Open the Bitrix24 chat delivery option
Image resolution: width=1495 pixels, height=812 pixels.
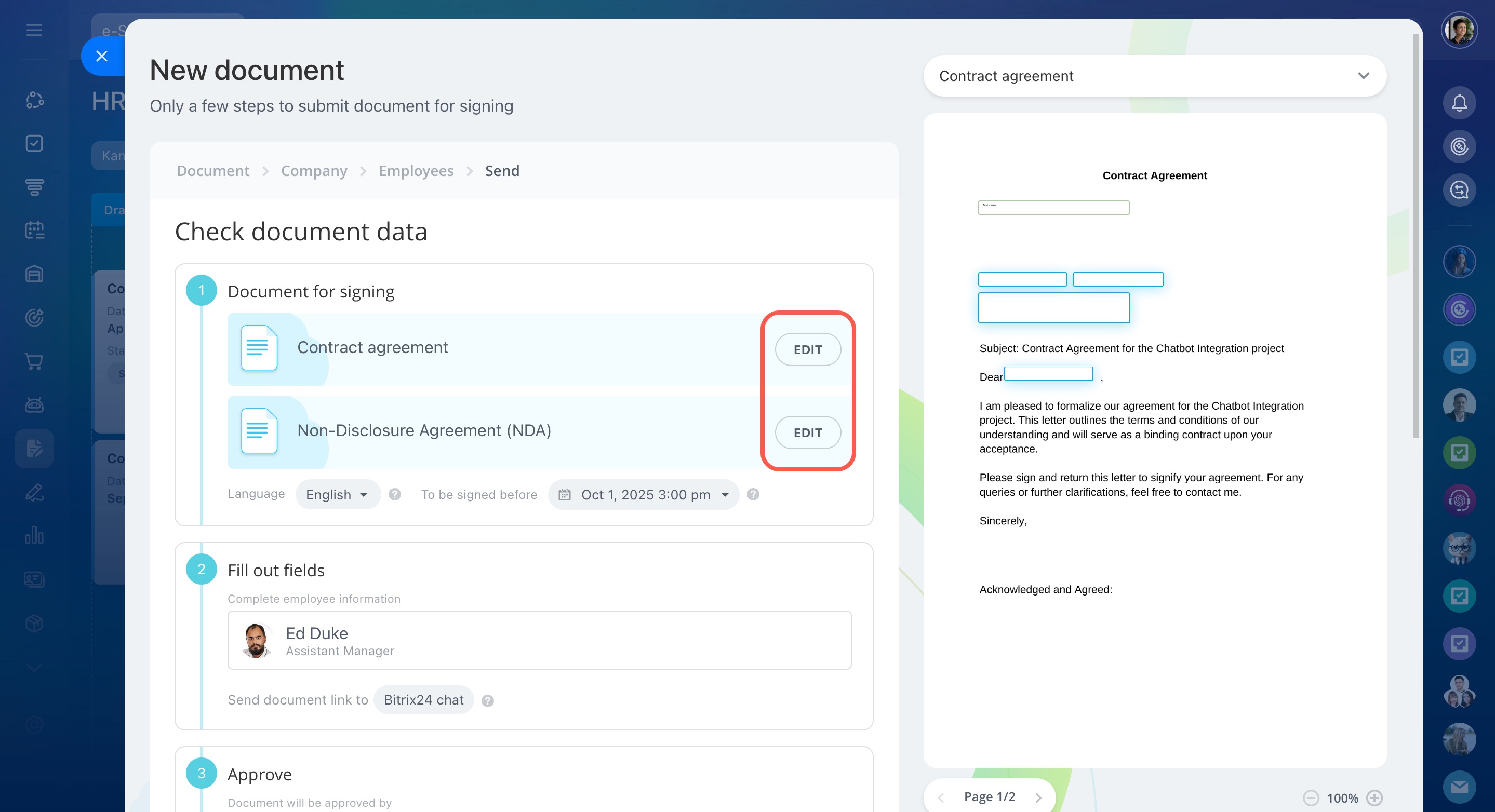tap(424, 700)
